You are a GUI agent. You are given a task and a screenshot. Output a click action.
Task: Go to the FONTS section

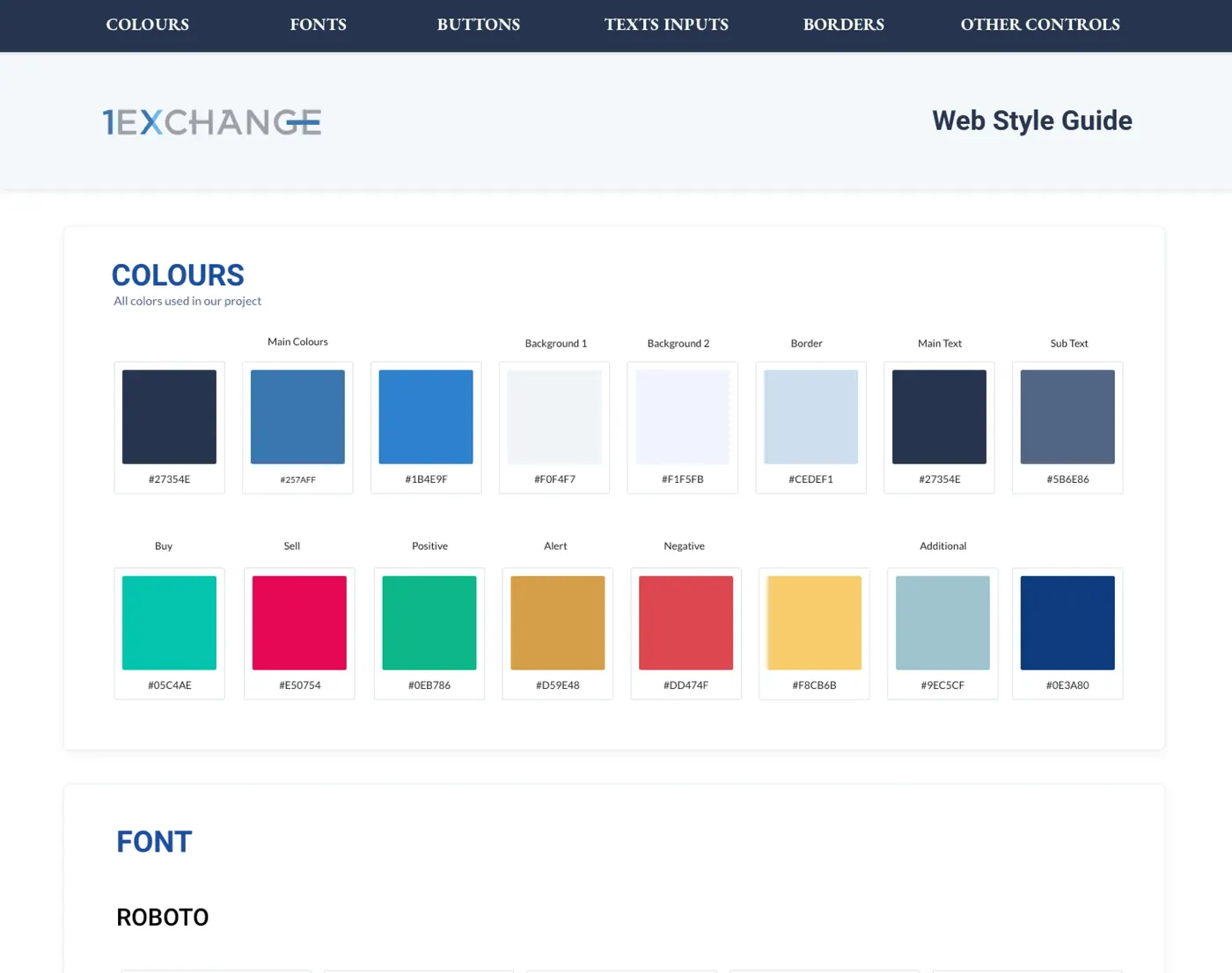point(318,25)
